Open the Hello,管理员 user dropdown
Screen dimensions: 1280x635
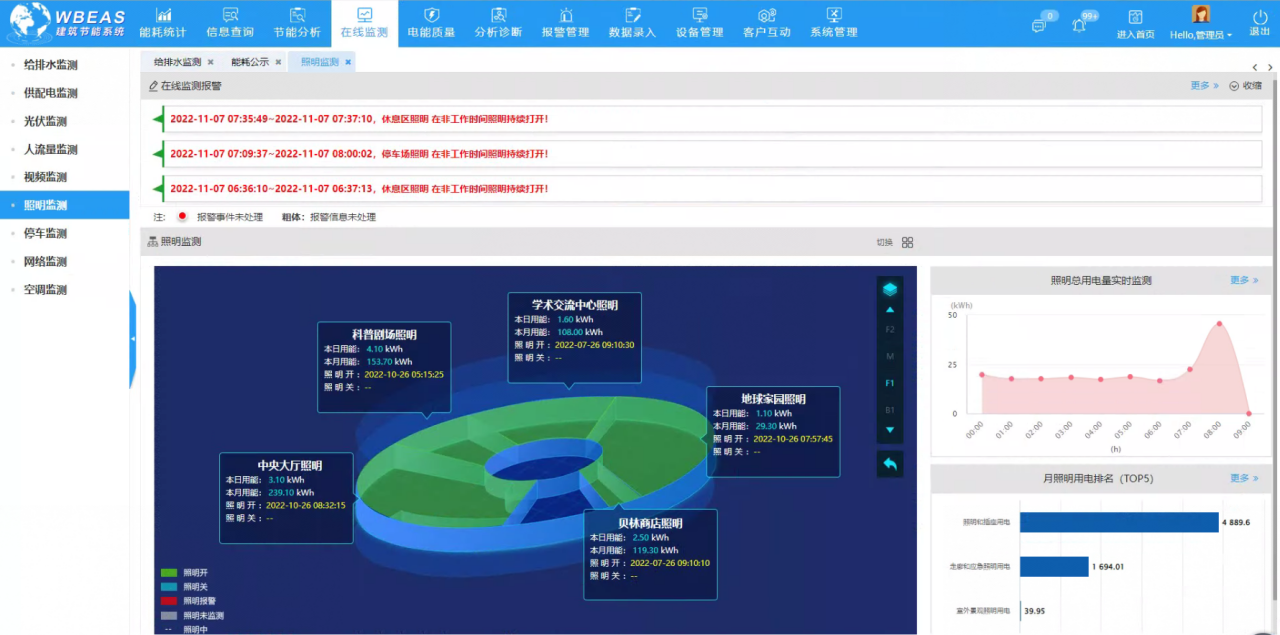(1200, 34)
